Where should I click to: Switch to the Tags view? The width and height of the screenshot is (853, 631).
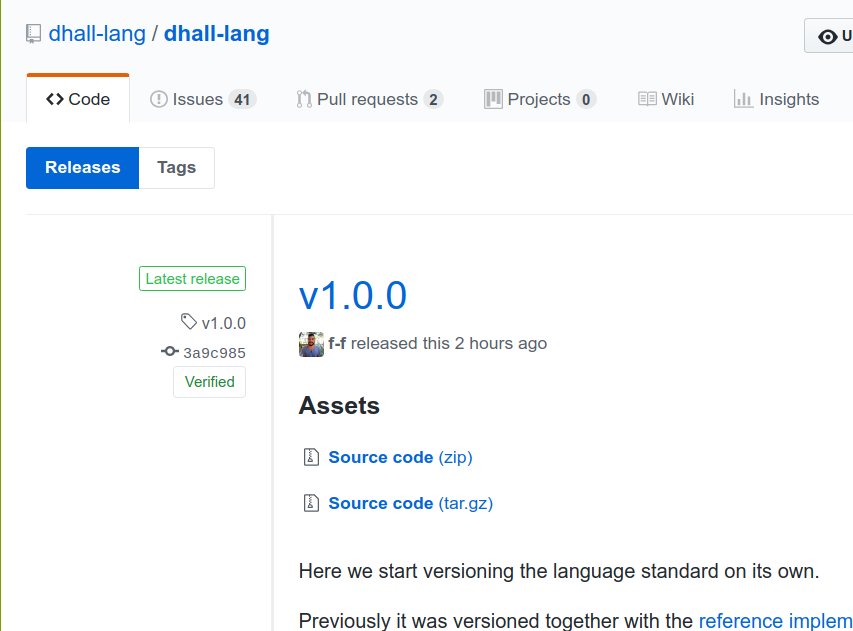coord(176,168)
